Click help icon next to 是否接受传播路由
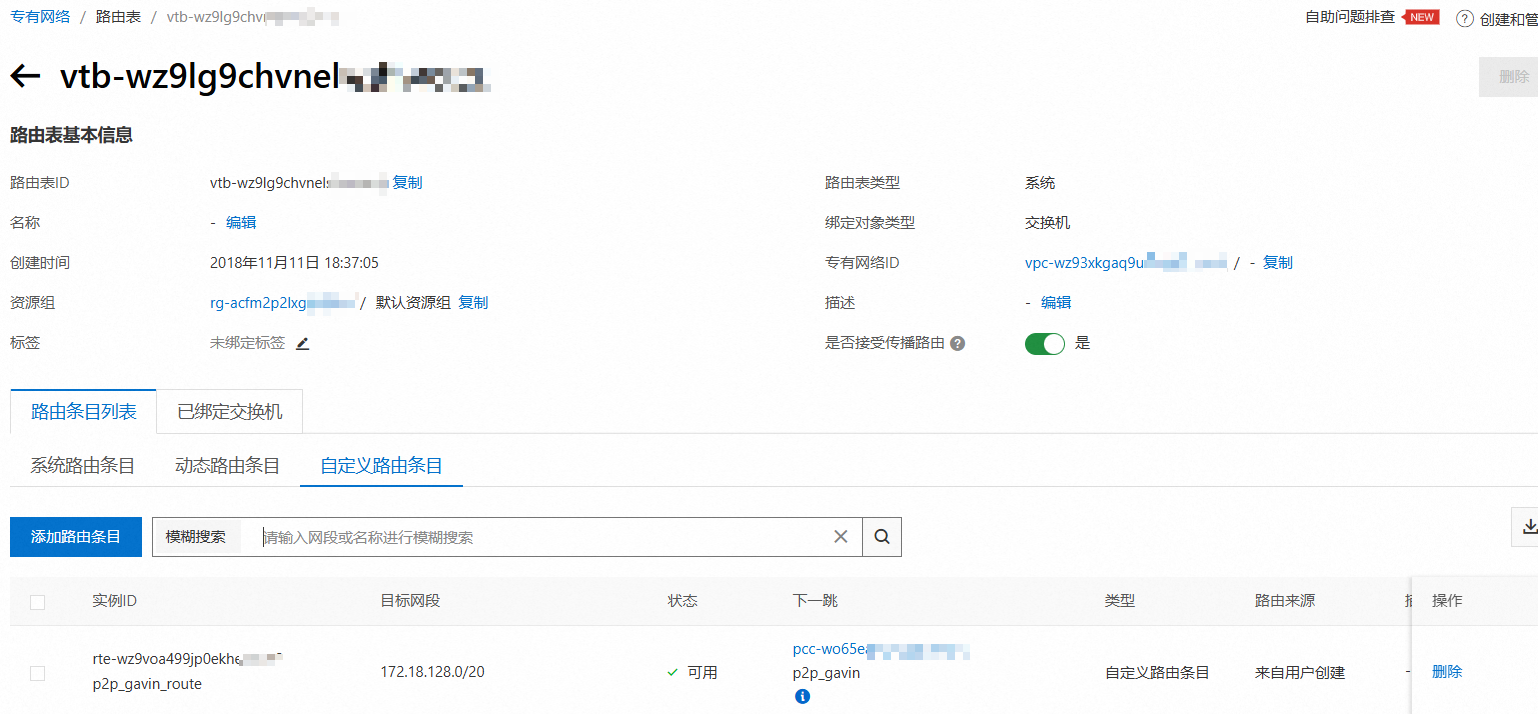Image resolution: width=1538 pixels, height=714 pixels. tap(957, 343)
